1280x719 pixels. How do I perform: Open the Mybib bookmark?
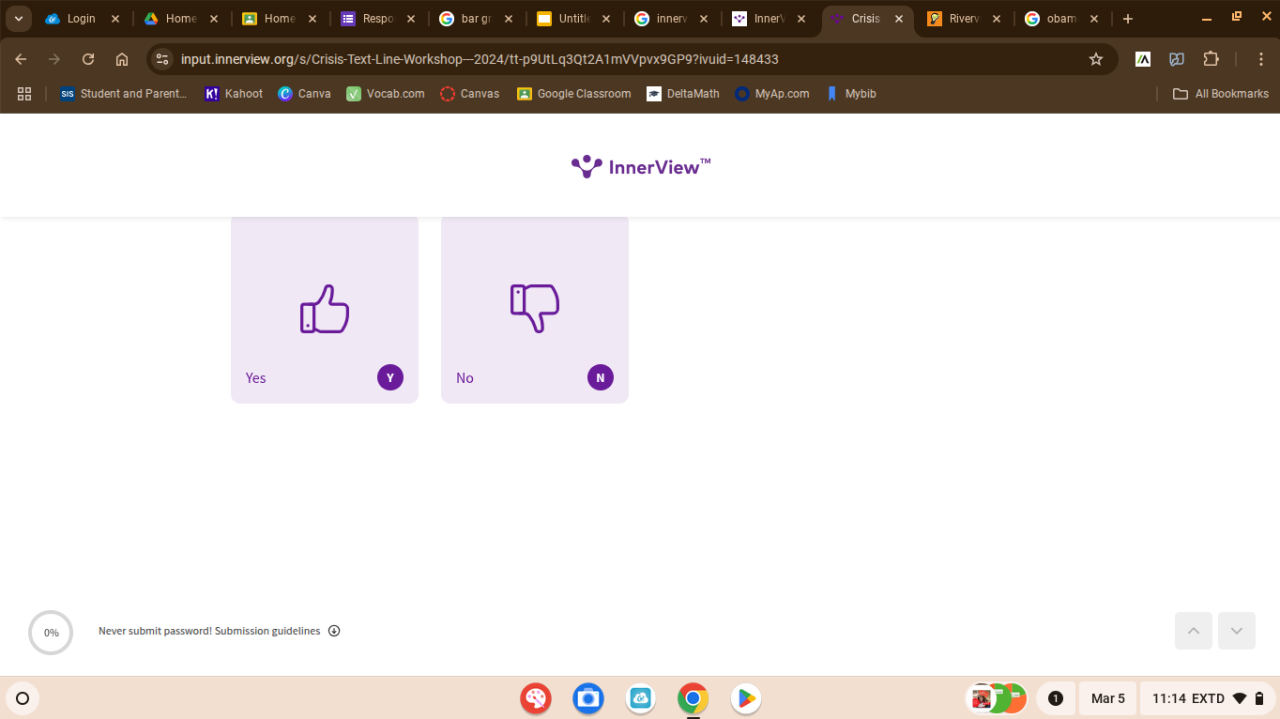[851, 94]
